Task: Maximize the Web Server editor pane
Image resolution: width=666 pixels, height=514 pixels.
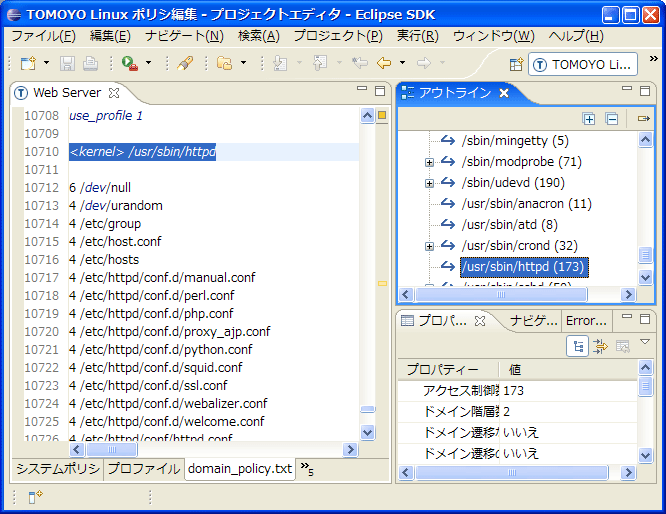Action: pyautogui.click(x=380, y=91)
